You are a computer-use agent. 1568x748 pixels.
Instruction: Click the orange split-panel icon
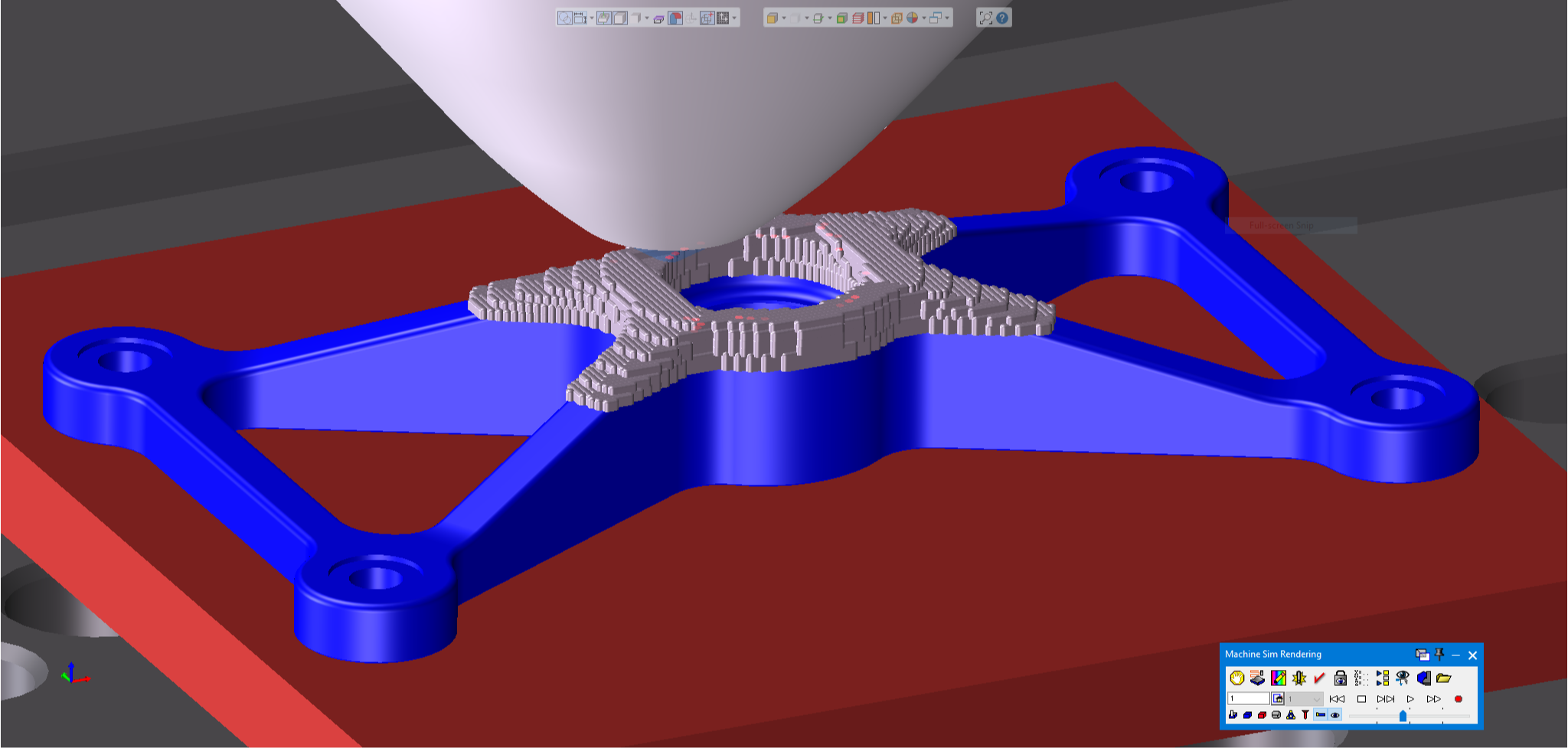(x=874, y=18)
